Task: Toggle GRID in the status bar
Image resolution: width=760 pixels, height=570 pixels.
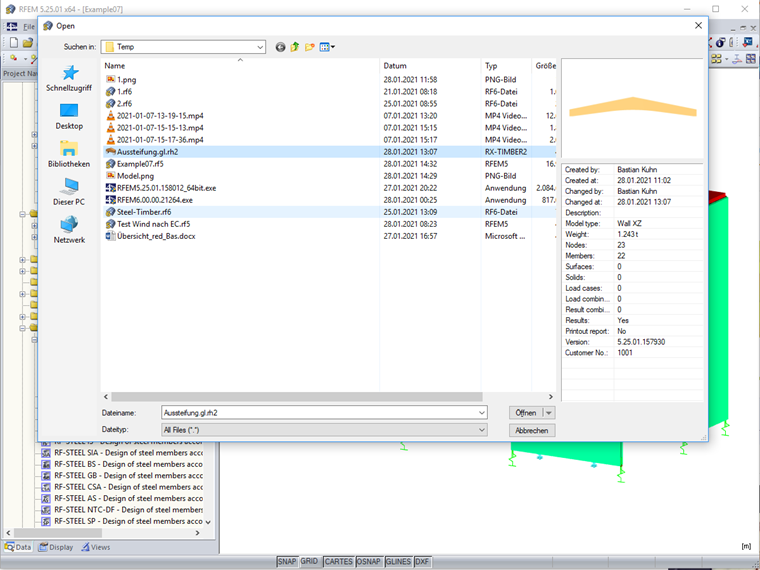Action: 309,561
